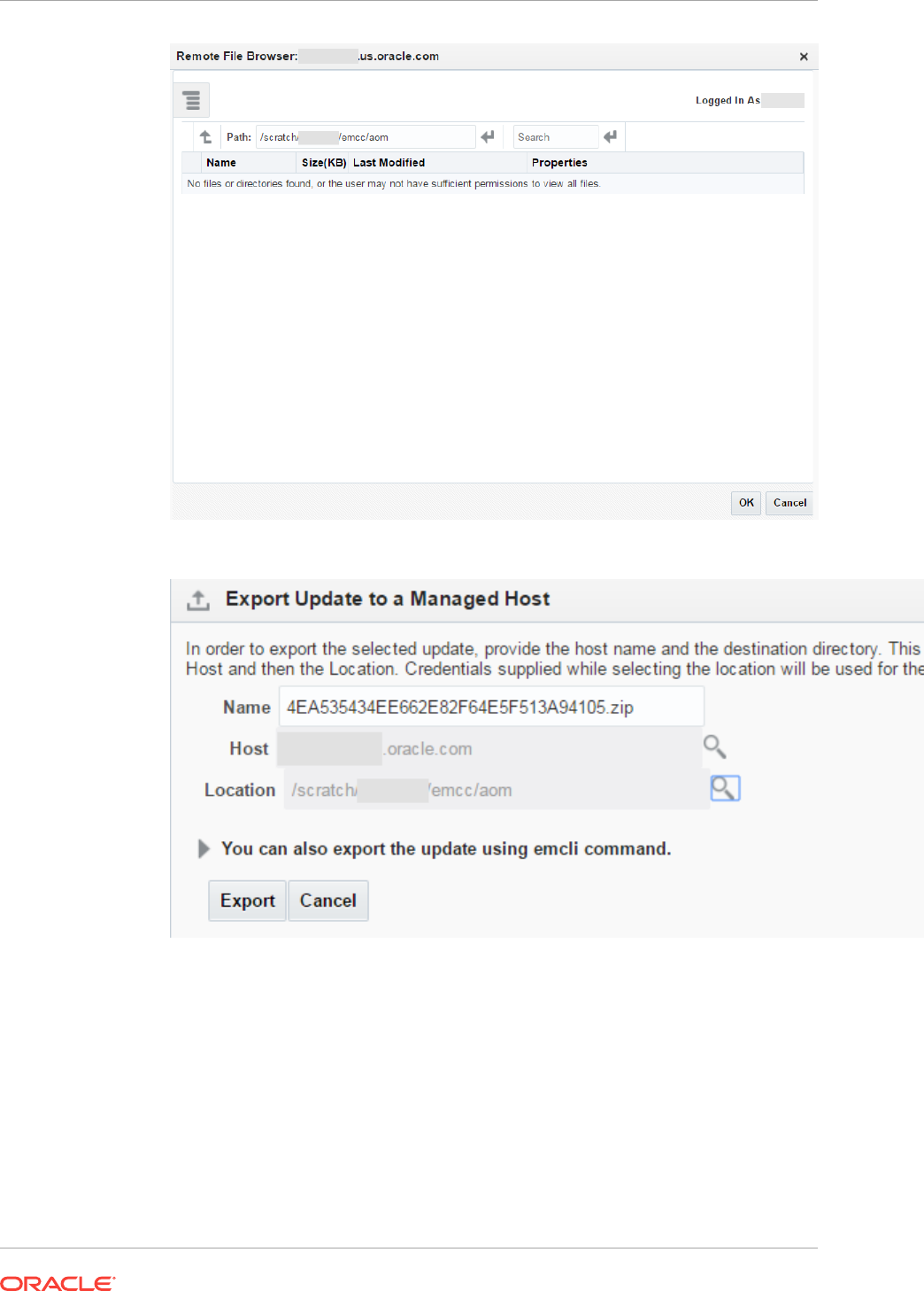
Task: Click OK in Remote File Browser
Action: pos(746,503)
